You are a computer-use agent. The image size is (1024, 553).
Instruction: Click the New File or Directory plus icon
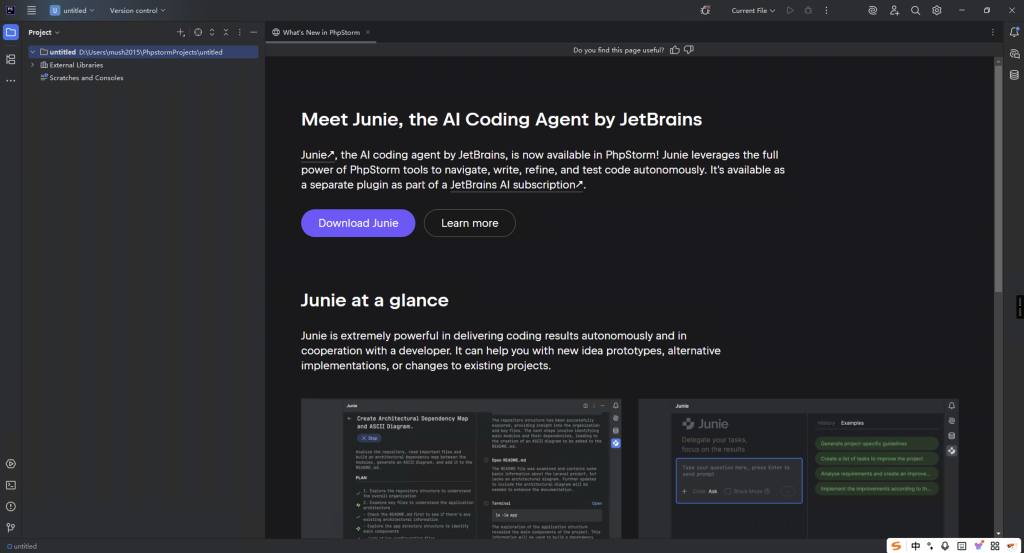(x=181, y=32)
